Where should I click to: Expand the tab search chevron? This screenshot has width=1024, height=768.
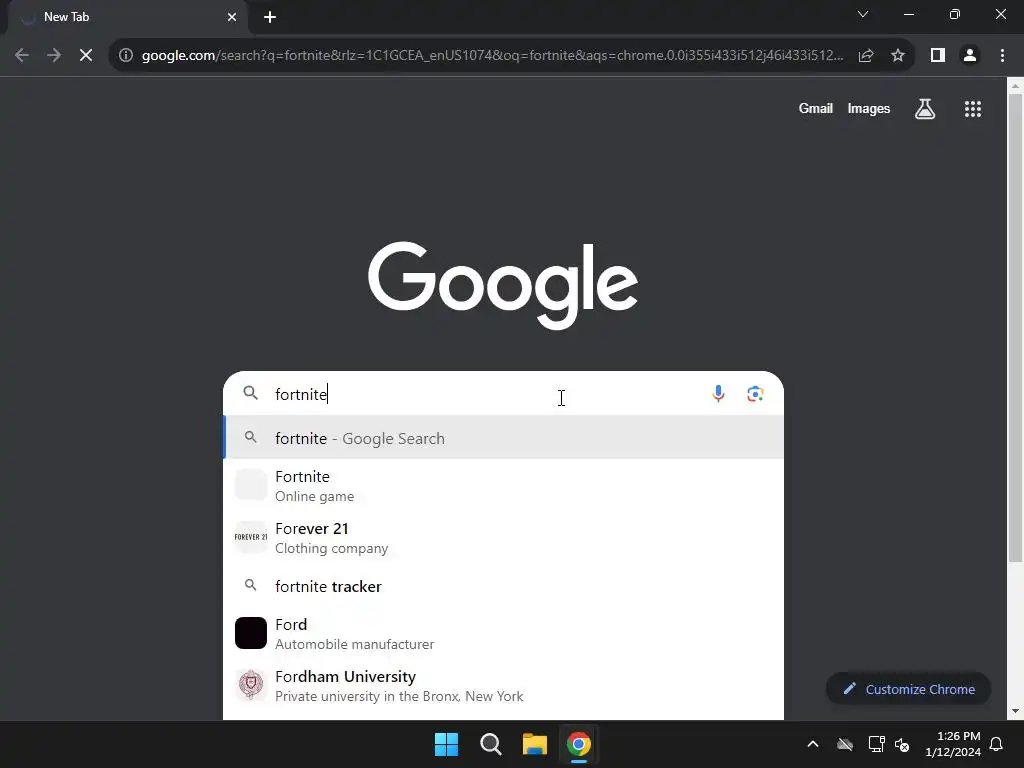click(x=863, y=14)
